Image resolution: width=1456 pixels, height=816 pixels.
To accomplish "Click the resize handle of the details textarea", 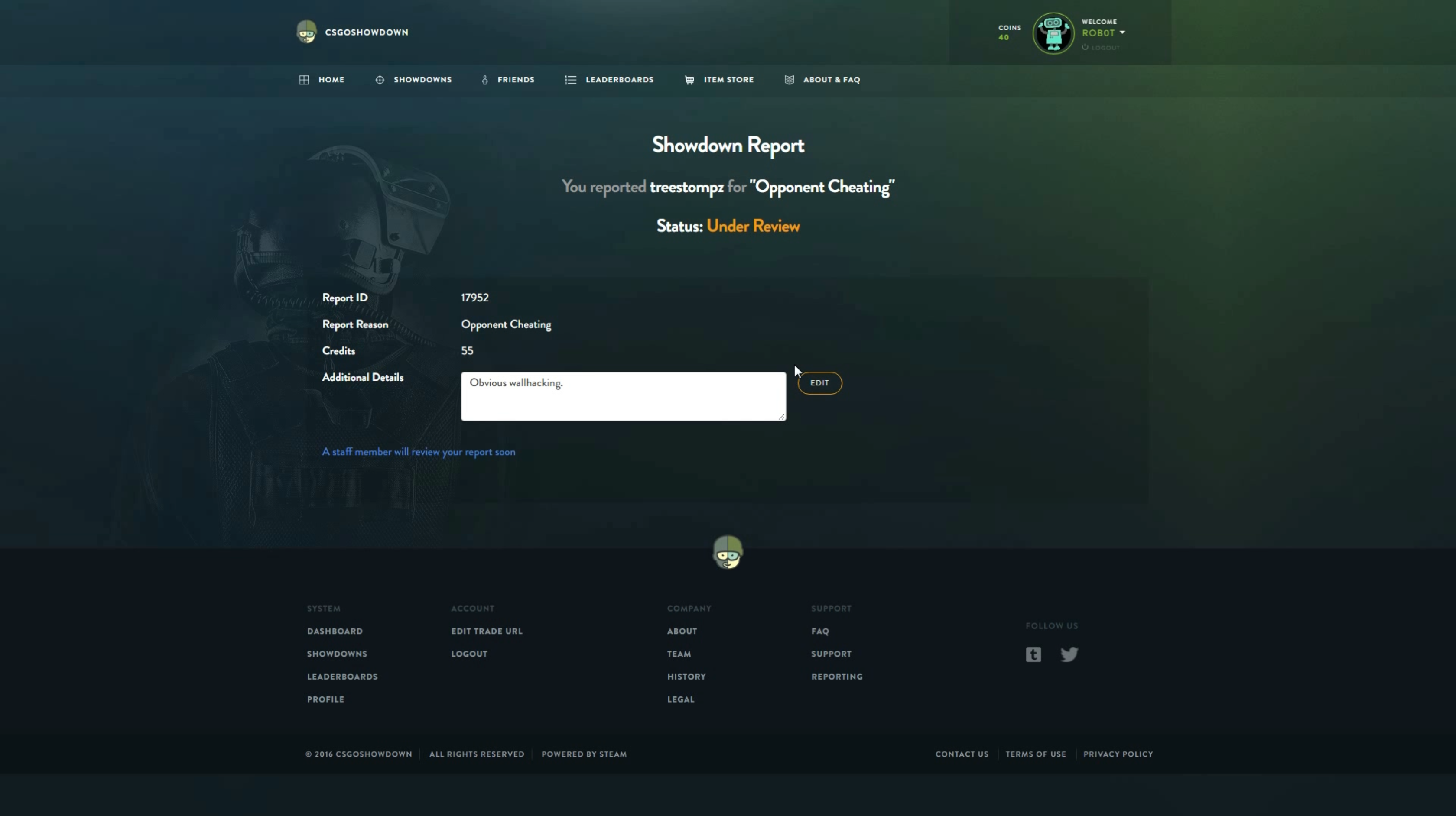I will [x=782, y=417].
